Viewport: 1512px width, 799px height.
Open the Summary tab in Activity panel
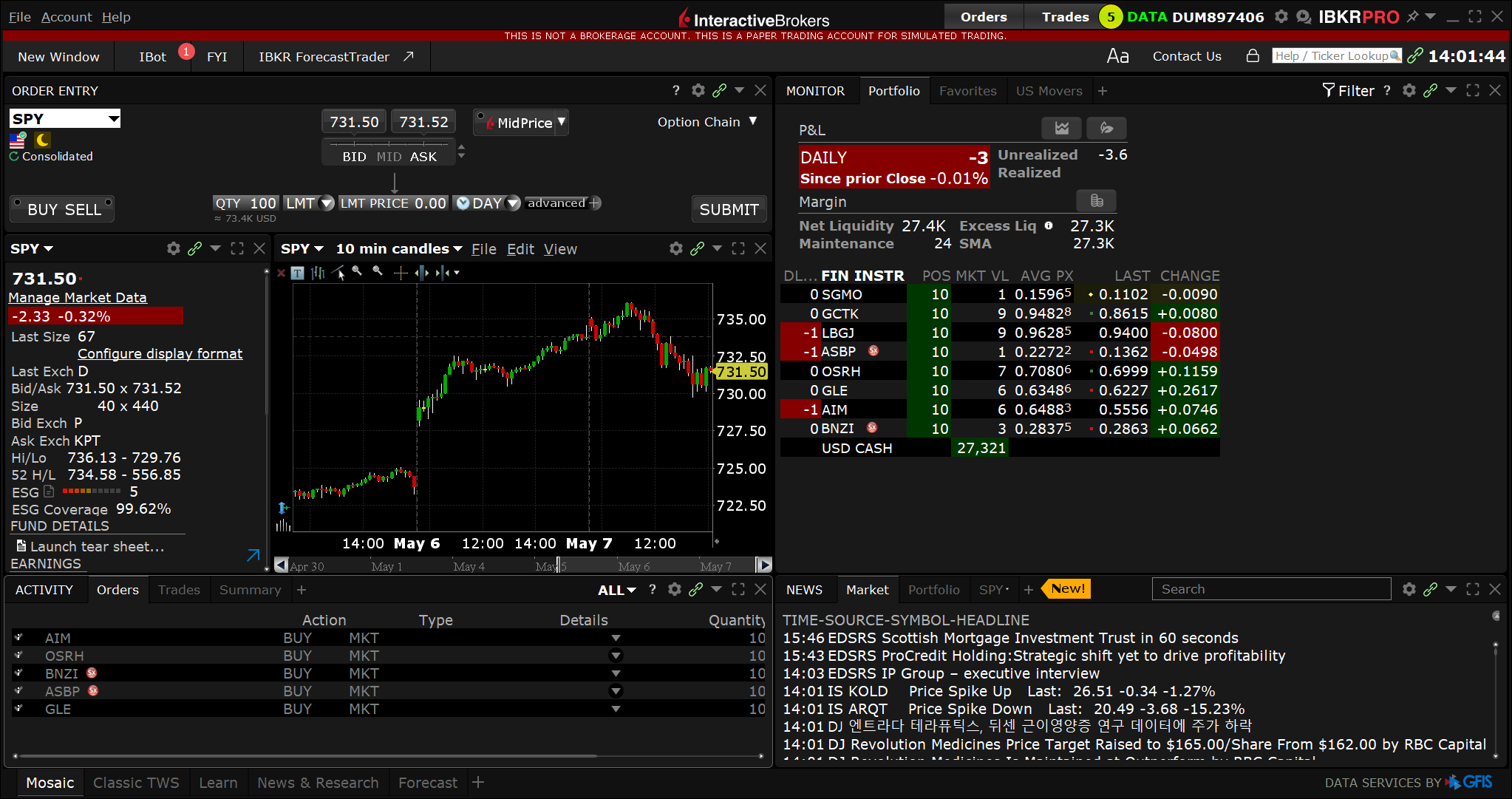point(250,589)
